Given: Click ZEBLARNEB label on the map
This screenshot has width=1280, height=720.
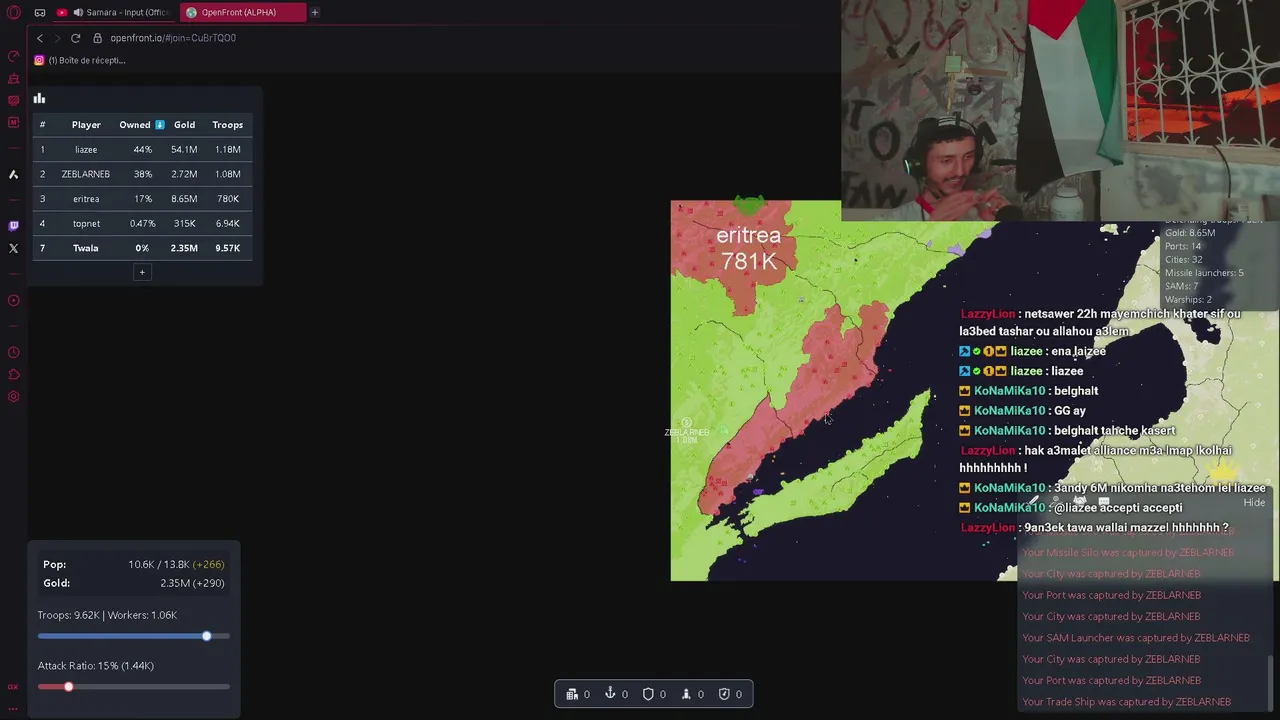Looking at the screenshot, I should tap(687, 432).
